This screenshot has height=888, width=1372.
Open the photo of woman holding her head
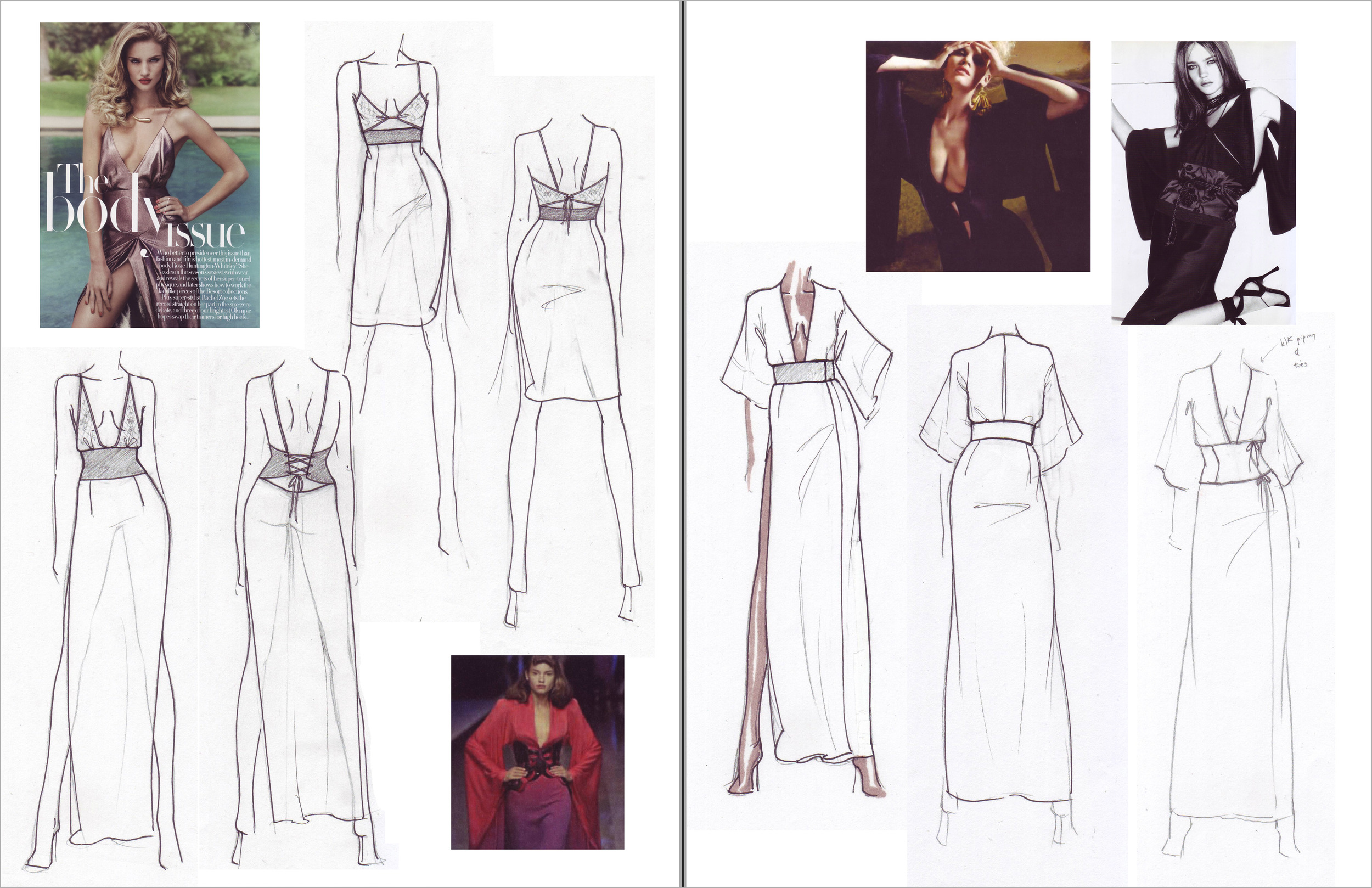tap(978, 156)
